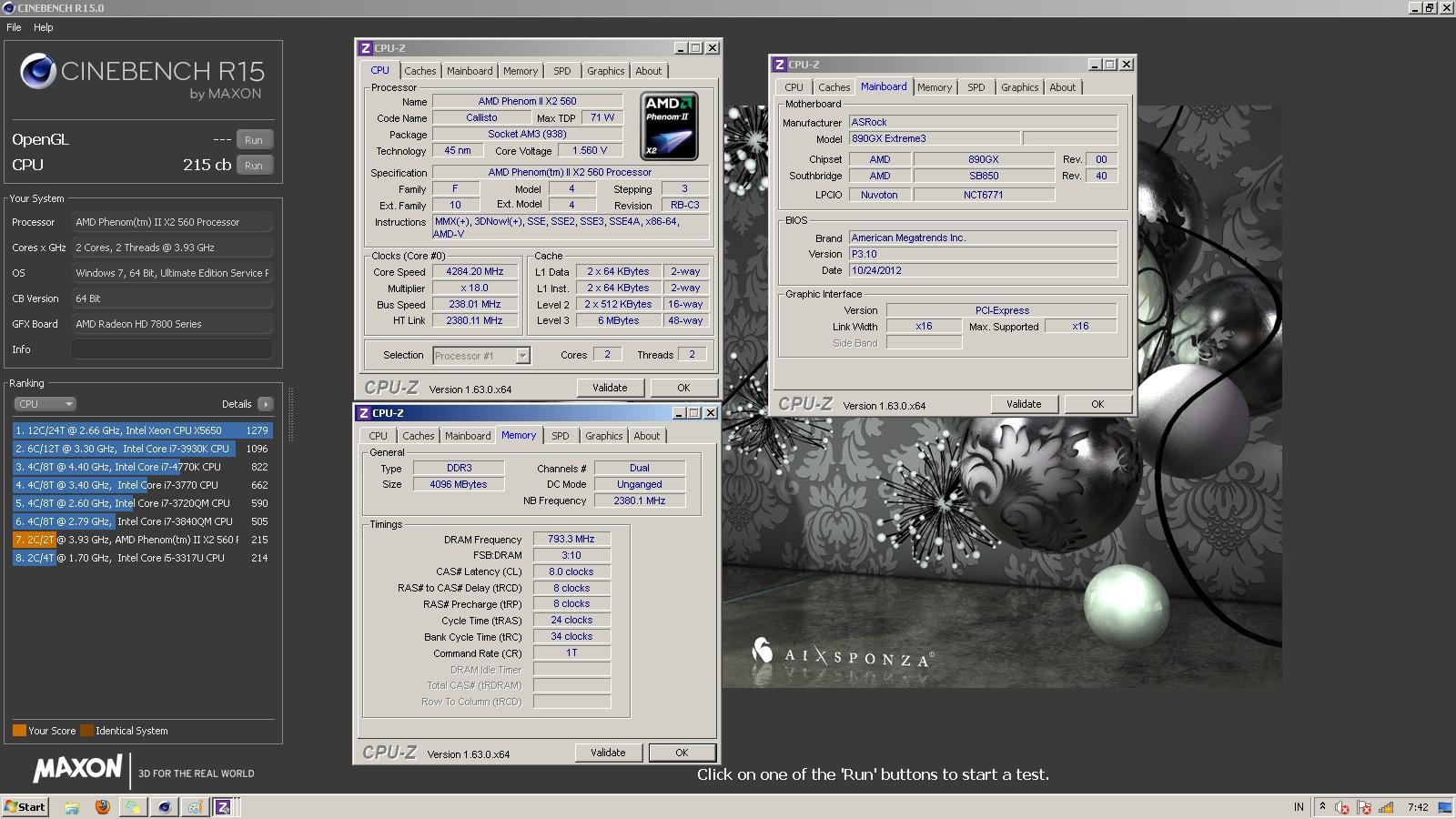The image size is (1456, 819).
Task: Select ranking row 3 Core i7-4770K
Action: click(x=142, y=467)
